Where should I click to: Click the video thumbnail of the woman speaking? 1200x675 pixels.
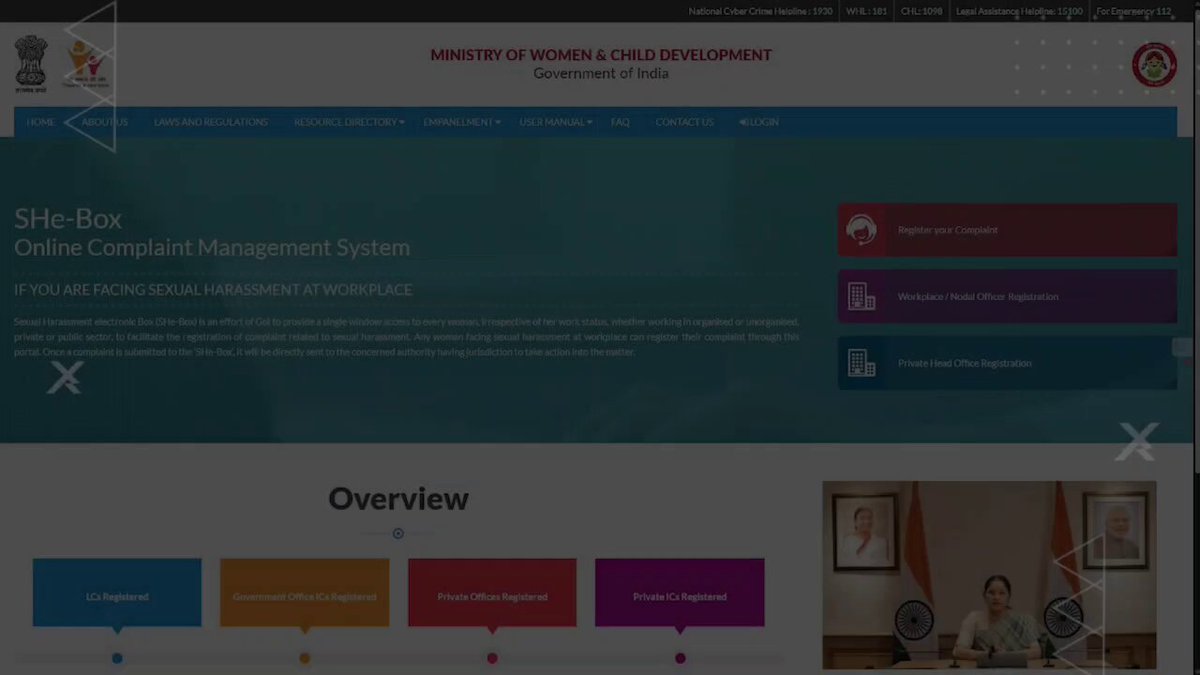[989, 575]
